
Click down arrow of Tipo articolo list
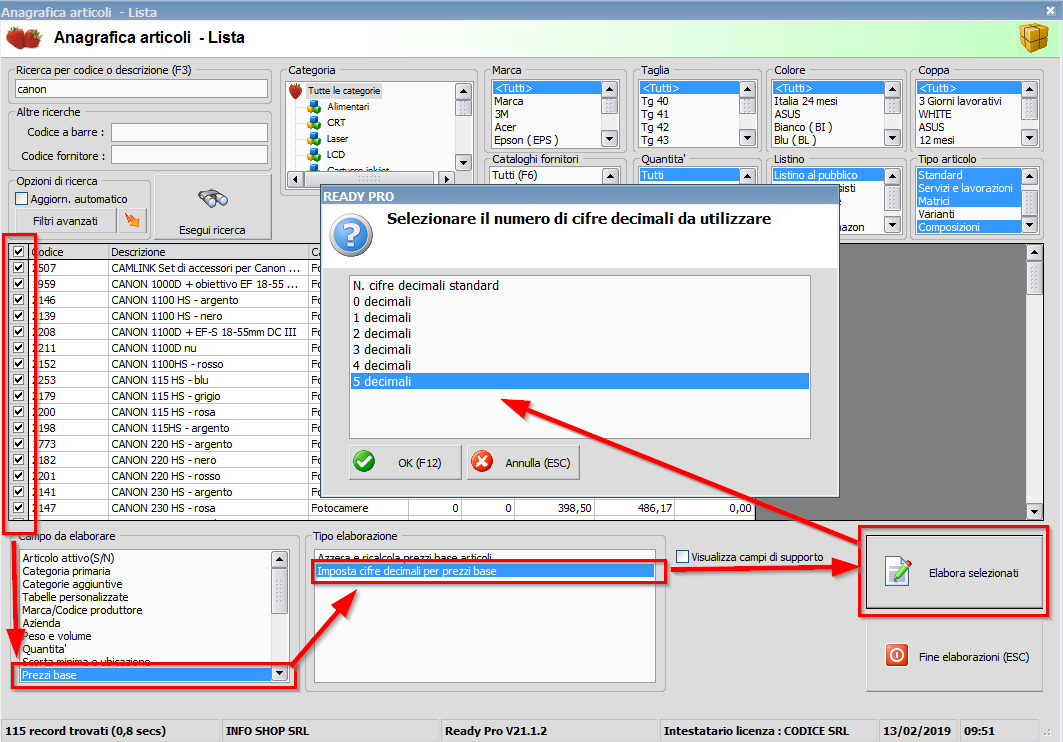(1030, 225)
